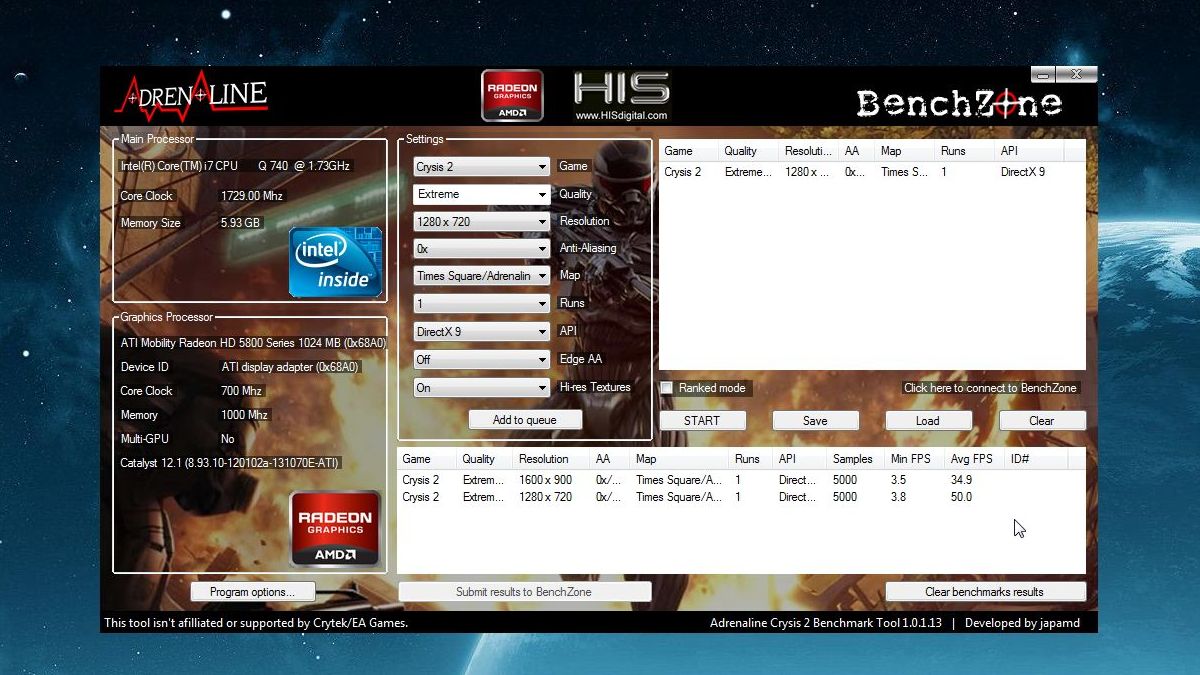Click the Map column header in queue list
The width and height of the screenshot is (1200, 675).
[906, 151]
